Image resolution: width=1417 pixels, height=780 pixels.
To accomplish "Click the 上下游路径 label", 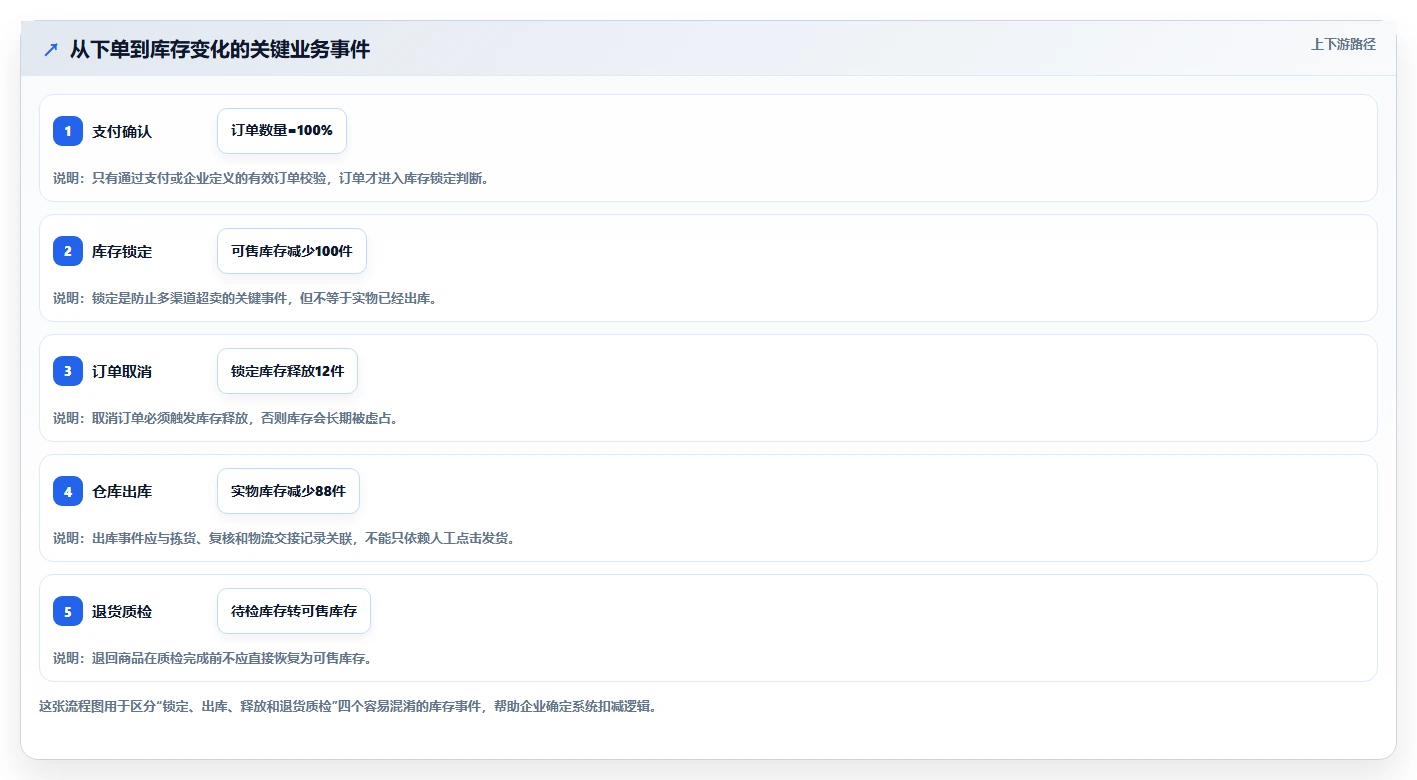I will tap(1343, 45).
